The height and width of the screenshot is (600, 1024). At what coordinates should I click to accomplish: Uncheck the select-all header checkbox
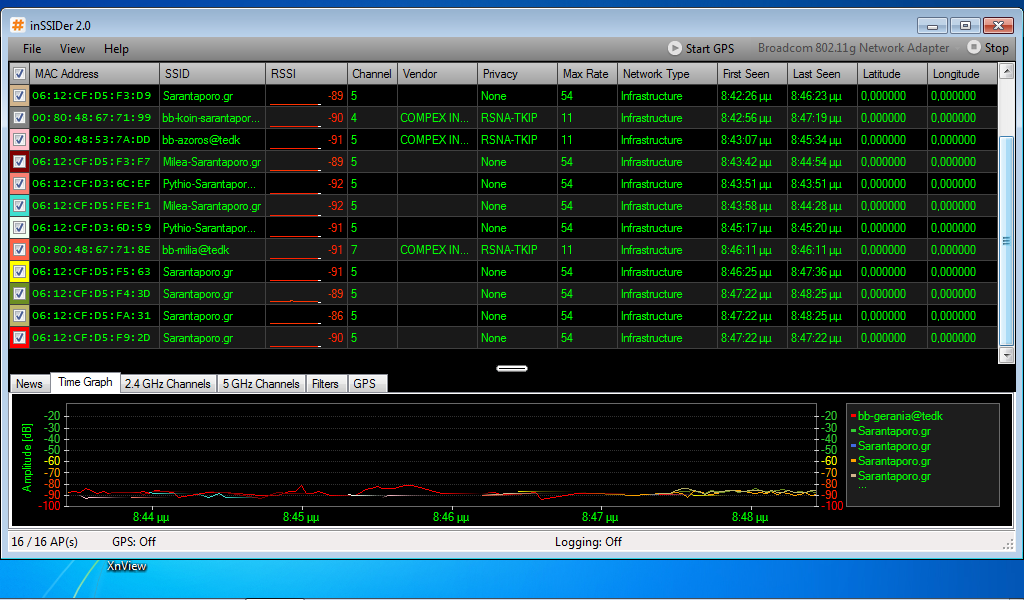(19, 74)
